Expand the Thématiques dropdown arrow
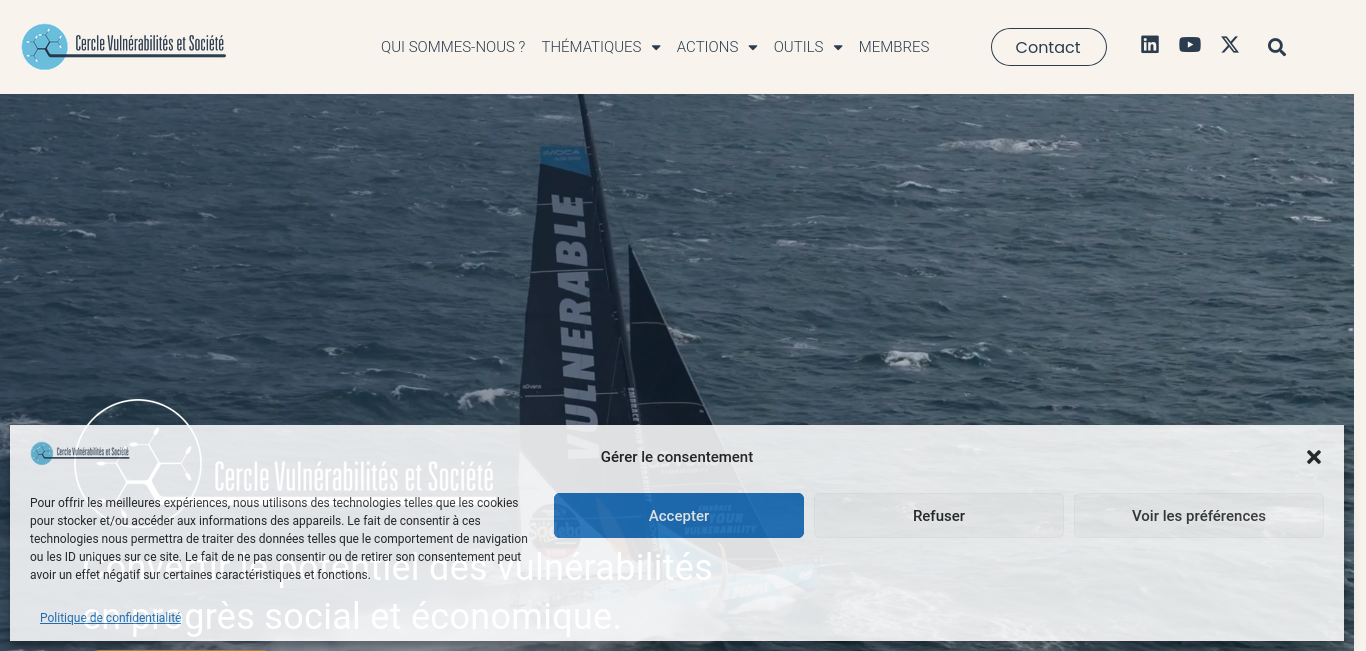The height and width of the screenshot is (651, 1366). (x=656, y=47)
